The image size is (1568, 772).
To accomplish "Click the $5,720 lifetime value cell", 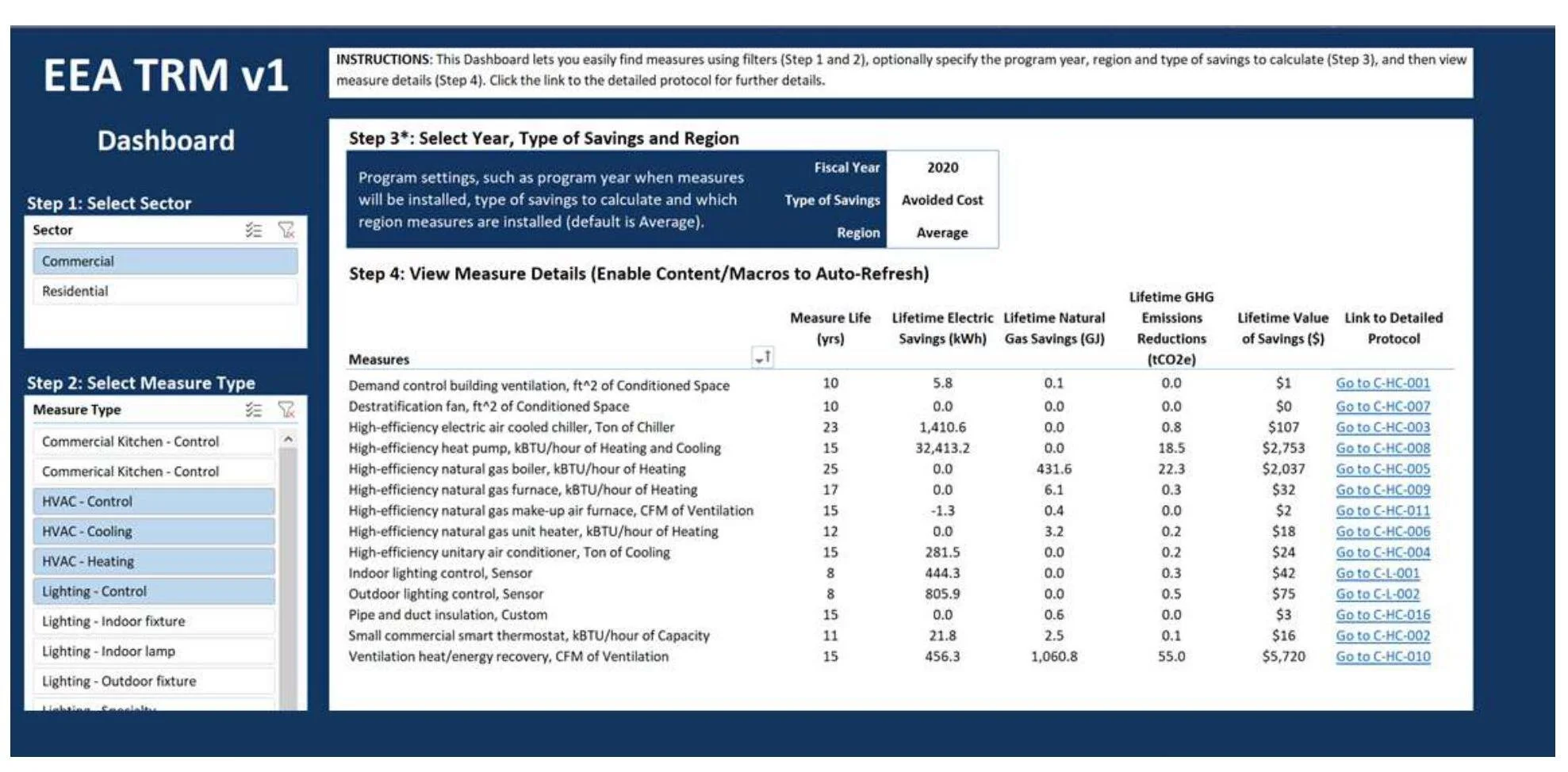I will pyautogui.click(x=1283, y=657).
